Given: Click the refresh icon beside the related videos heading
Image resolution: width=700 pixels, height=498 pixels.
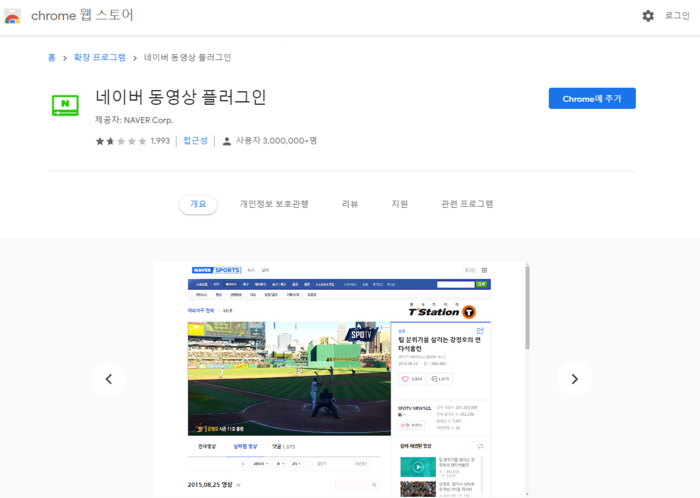Looking at the screenshot, I should pos(480,446).
